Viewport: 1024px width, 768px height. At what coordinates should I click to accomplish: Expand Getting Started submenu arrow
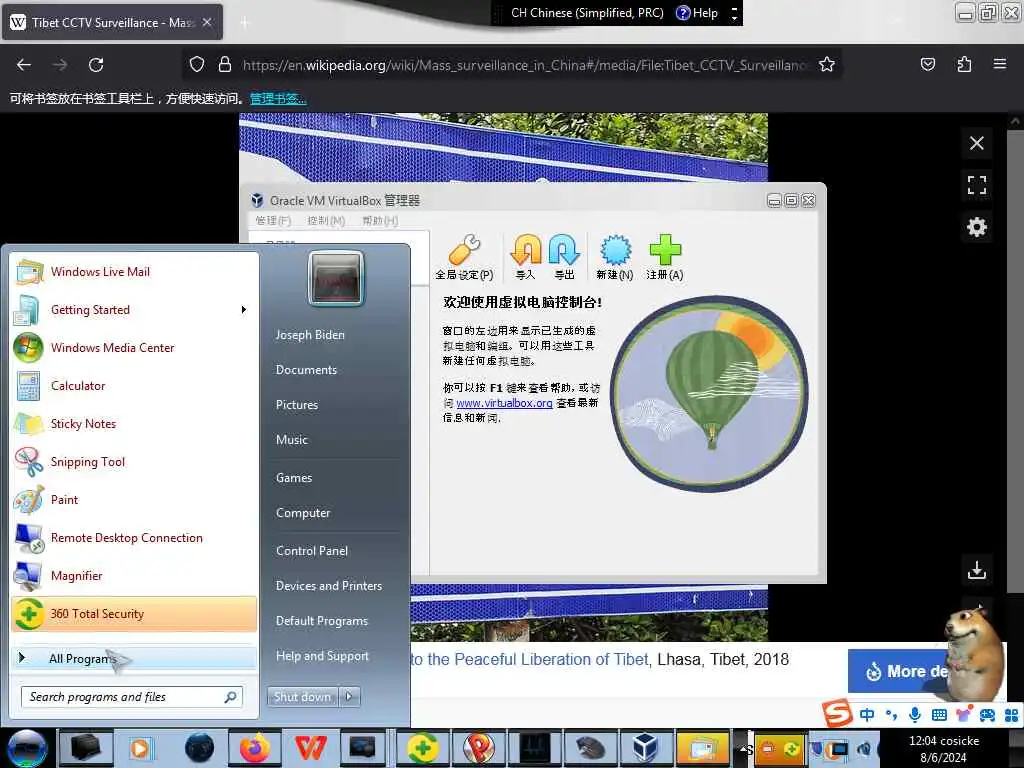(244, 310)
